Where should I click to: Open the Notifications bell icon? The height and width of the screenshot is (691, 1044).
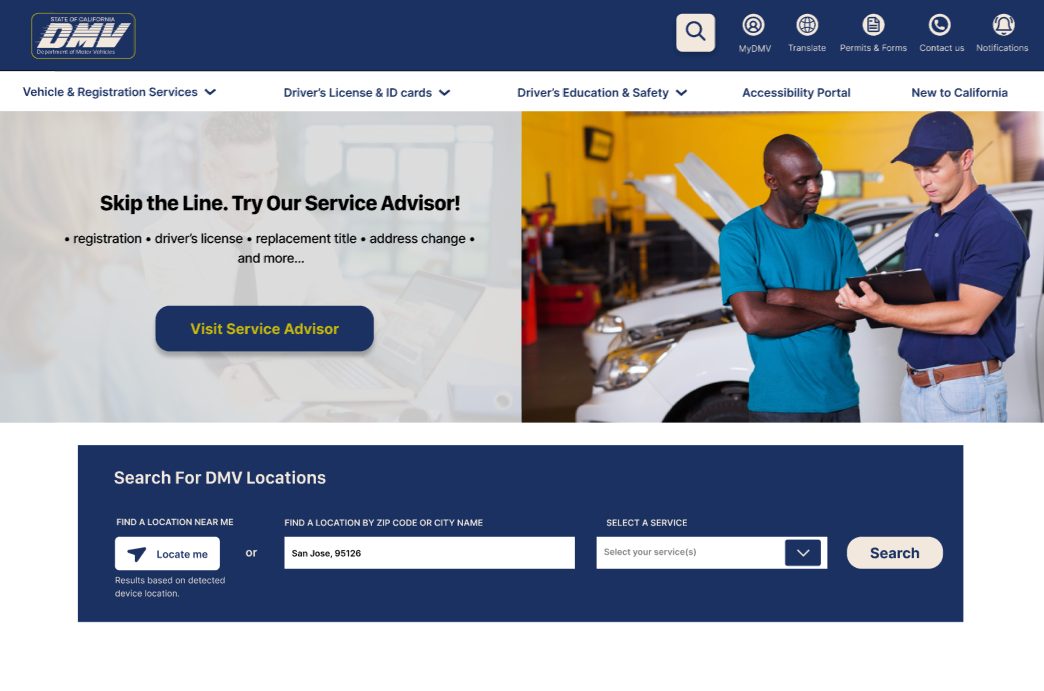pos(1003,25)
